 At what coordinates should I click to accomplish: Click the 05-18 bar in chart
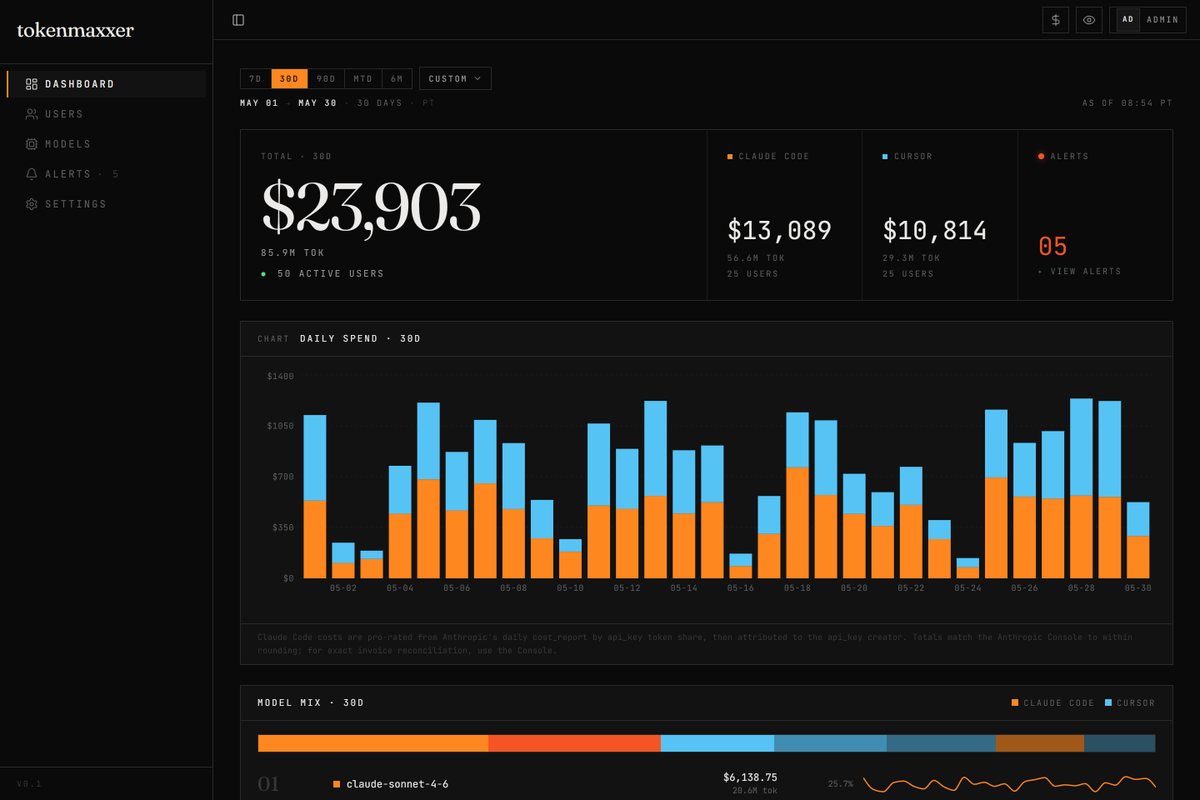797,495
